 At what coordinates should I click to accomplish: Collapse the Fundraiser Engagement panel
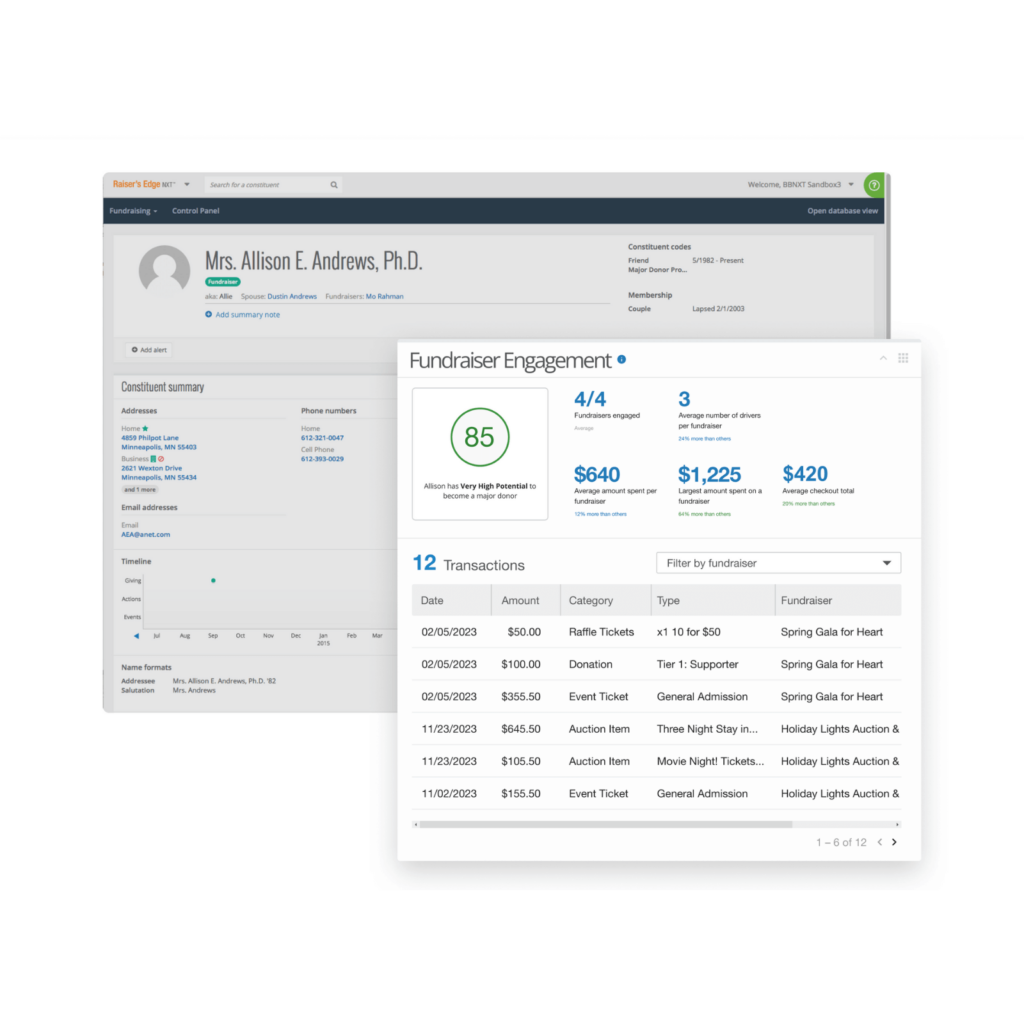click(883, 358)
